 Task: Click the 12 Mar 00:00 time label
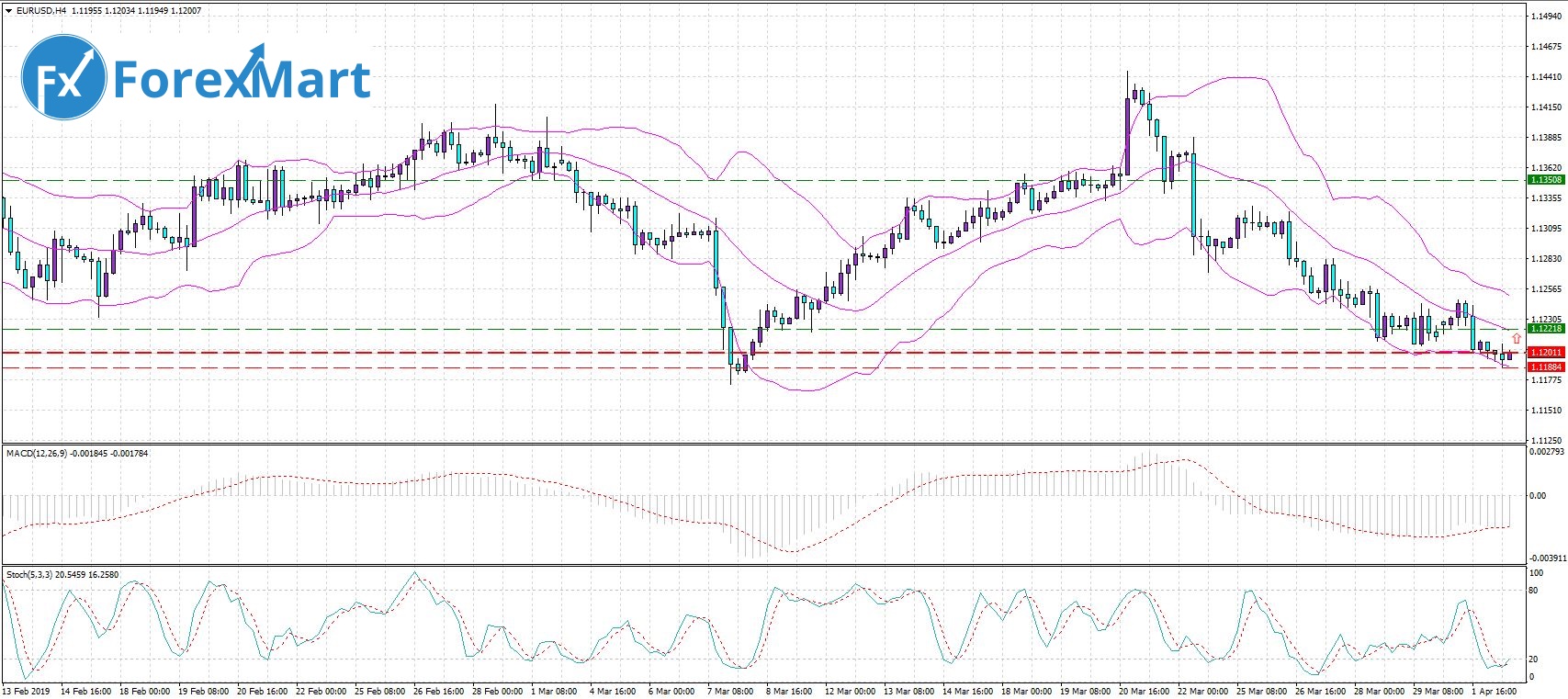[x=850, y=691]
